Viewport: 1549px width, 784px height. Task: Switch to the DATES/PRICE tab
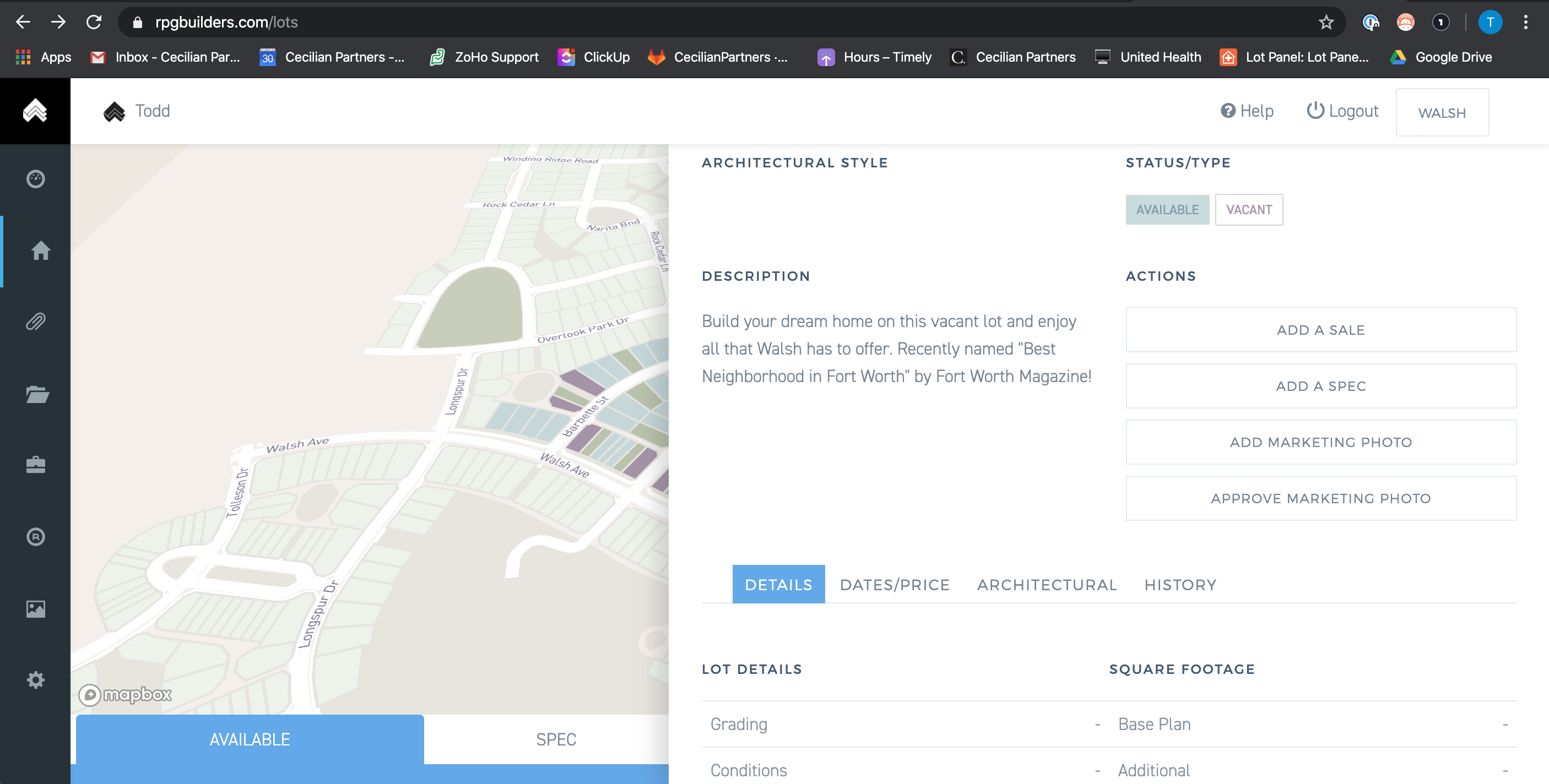tap(894, 584)
